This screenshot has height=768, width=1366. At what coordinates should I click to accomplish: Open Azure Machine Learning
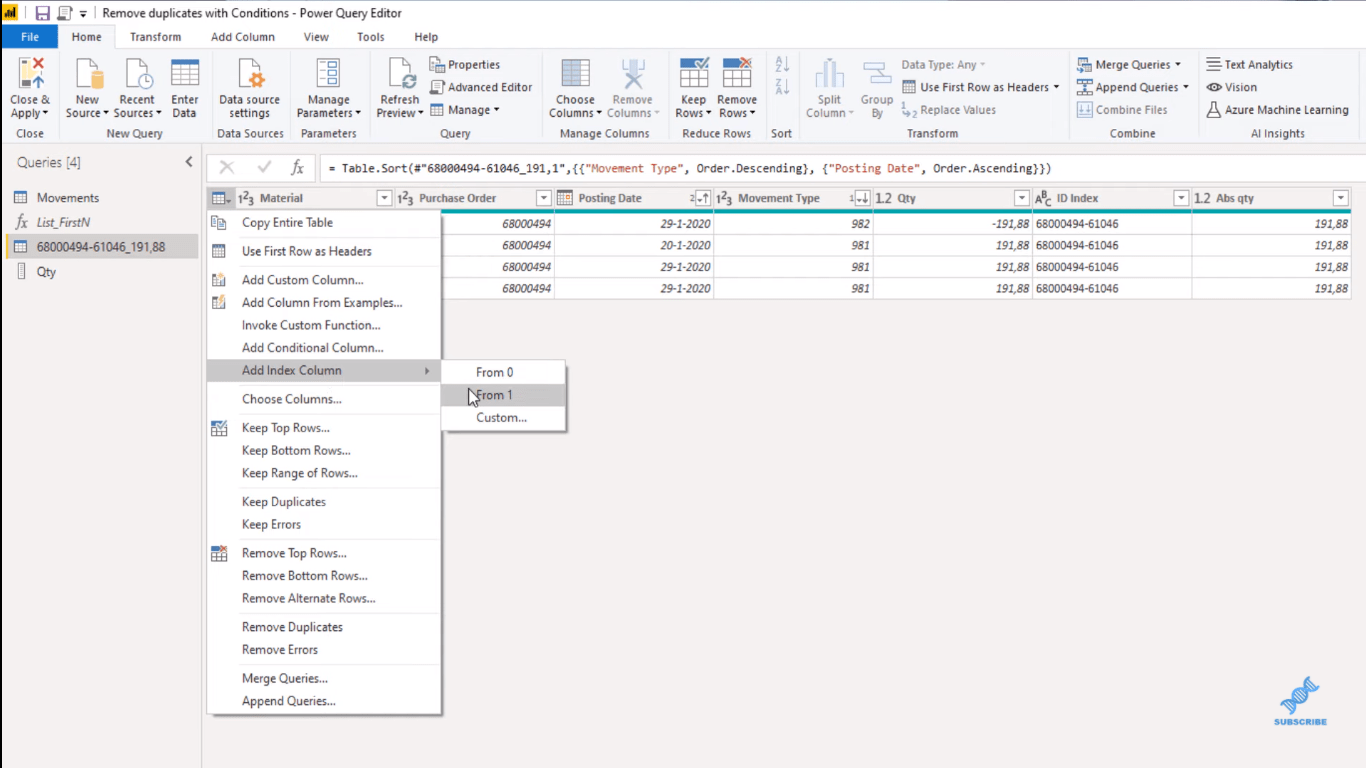click(x=1277, y=110)
